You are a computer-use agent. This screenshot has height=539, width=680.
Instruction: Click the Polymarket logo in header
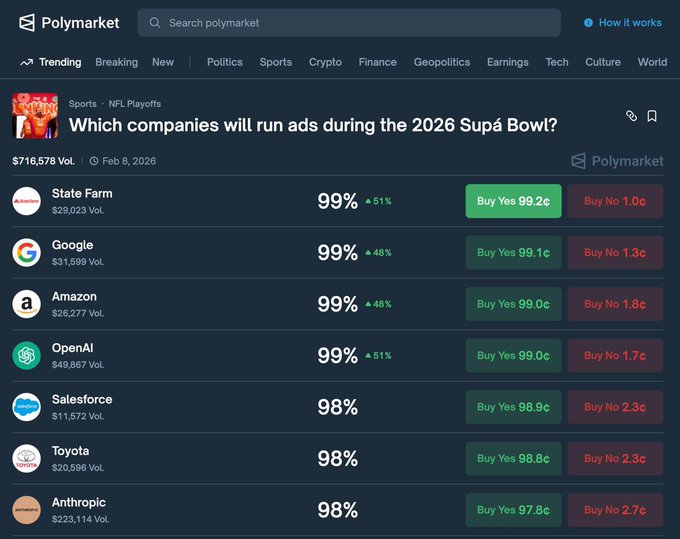tap(68, 22)
